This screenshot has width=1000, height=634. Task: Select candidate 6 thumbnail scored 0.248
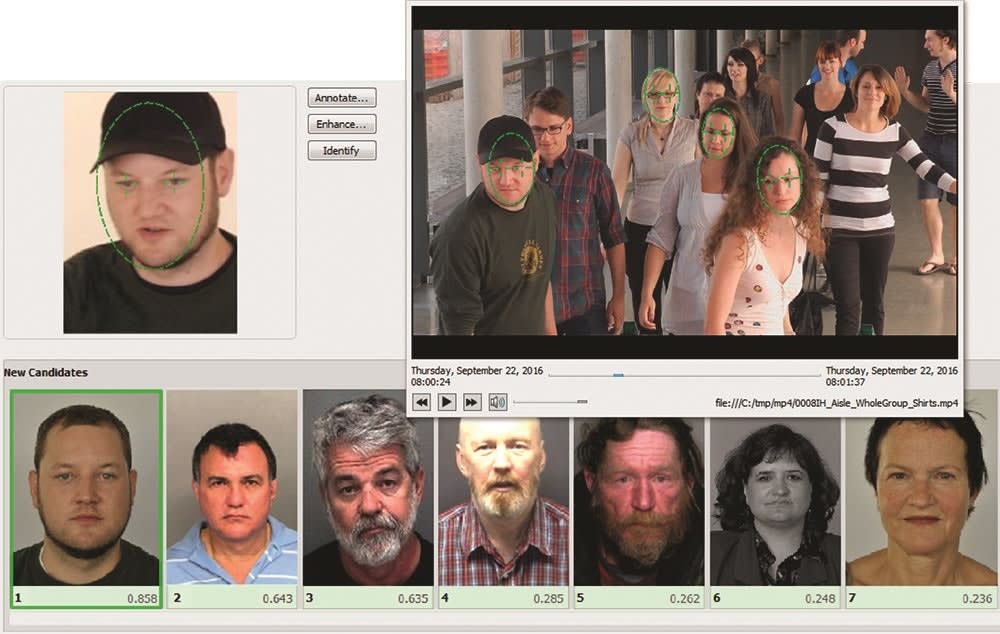coord(775,488)
